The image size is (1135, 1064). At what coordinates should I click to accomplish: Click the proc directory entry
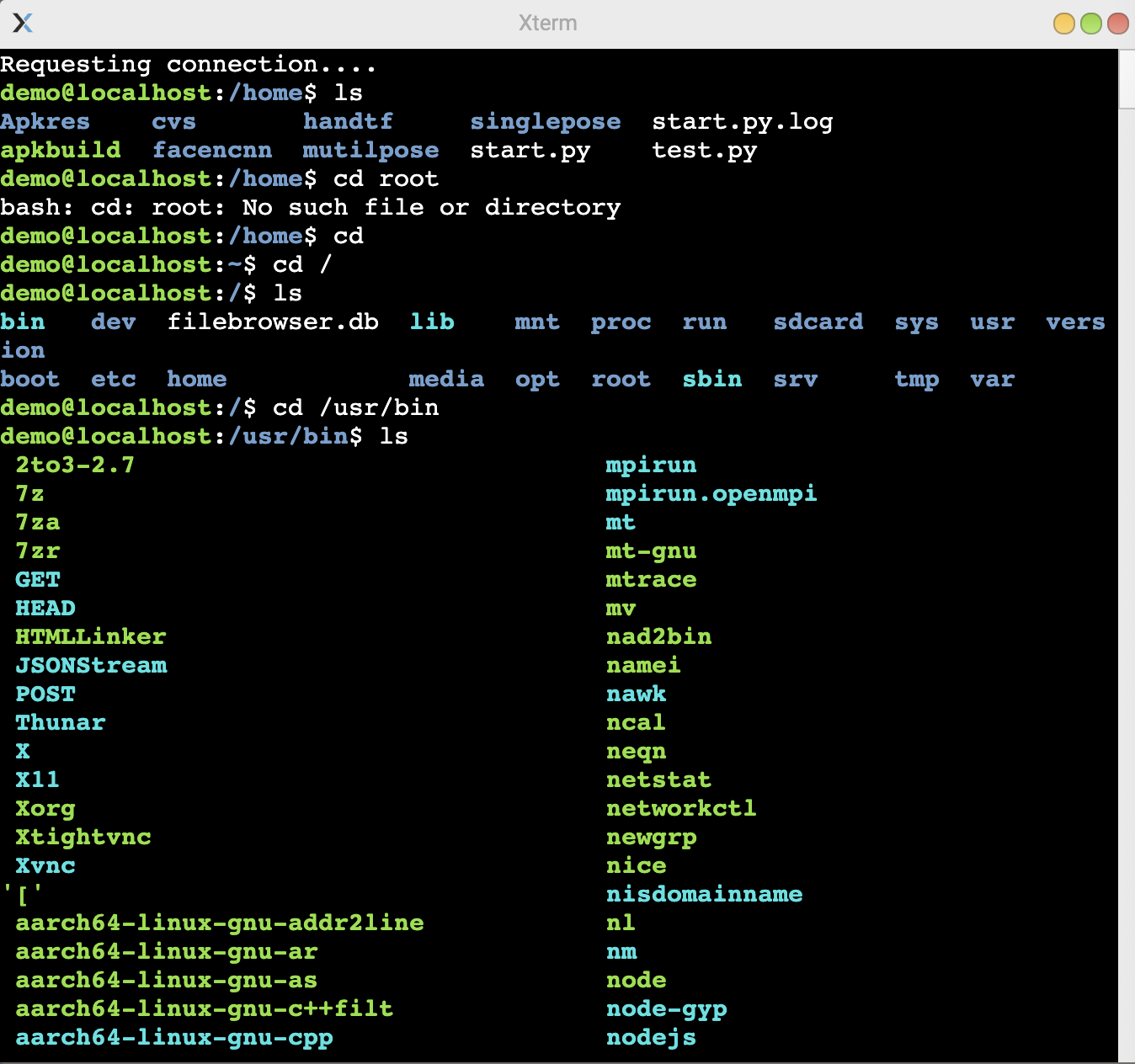[621, 322]
